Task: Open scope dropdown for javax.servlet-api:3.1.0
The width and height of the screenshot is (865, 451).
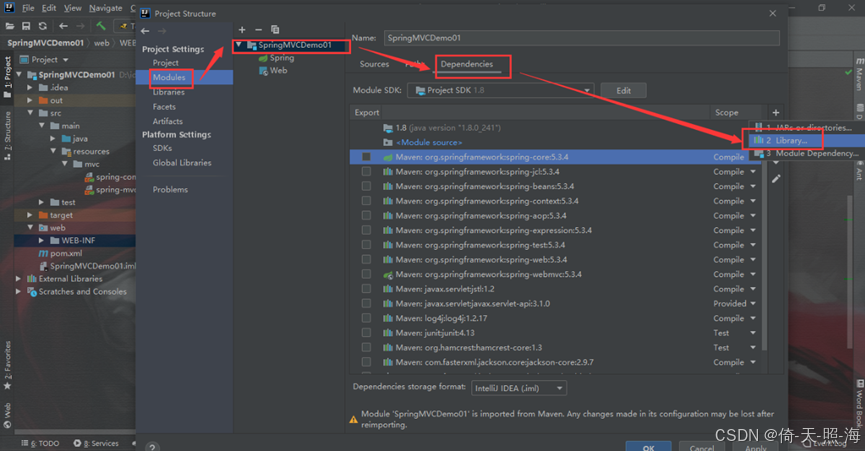Action: tap(754, 303)
